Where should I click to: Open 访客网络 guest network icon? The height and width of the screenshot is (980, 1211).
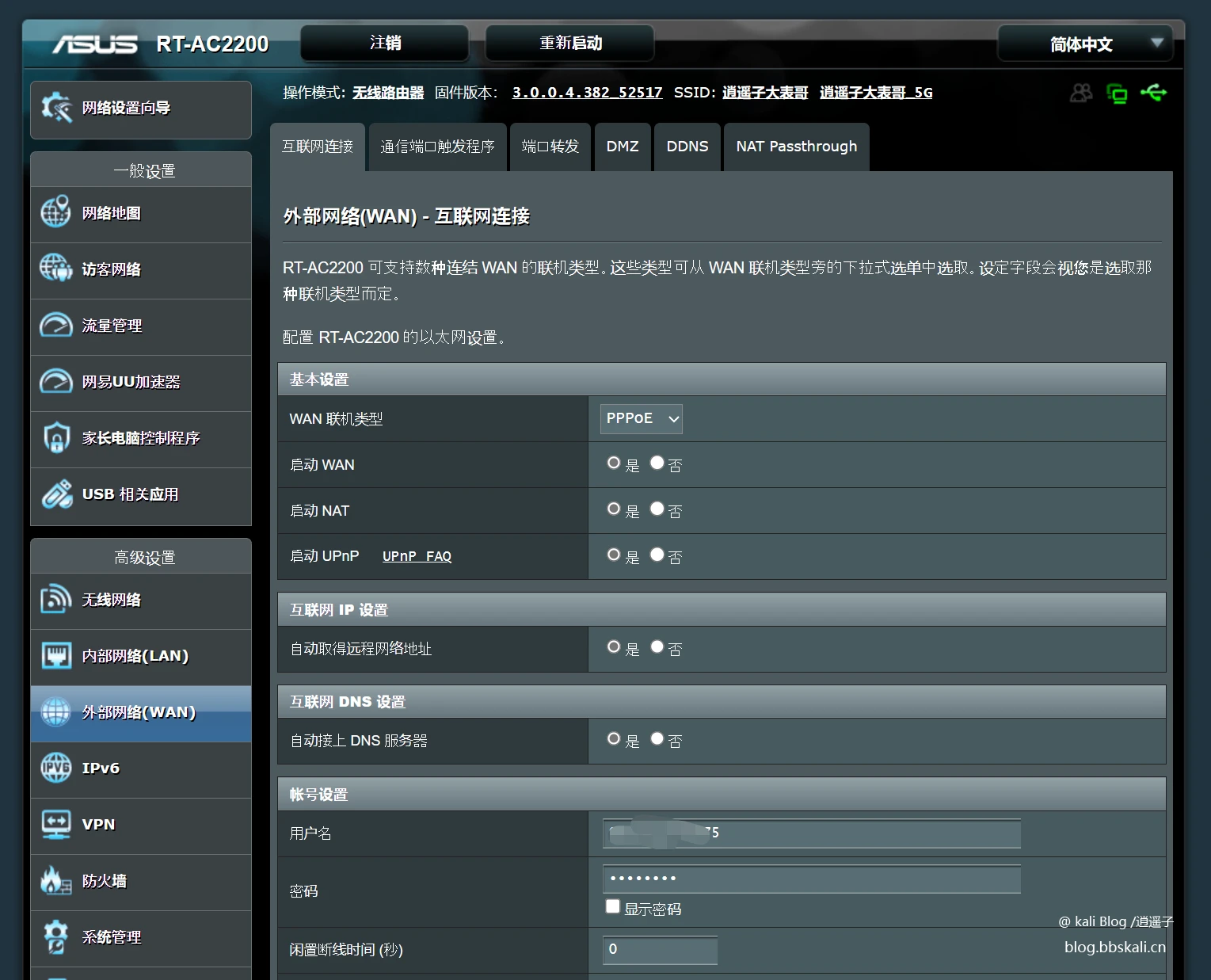[x=55, y=268]
